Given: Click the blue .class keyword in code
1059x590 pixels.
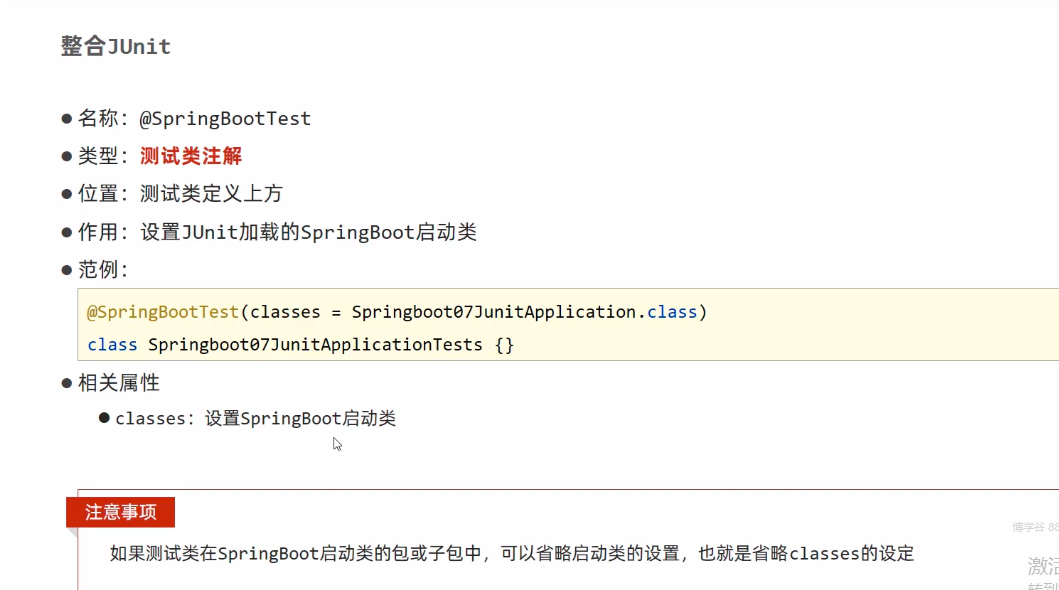Looking at the screenshot, I should point(670,312).
